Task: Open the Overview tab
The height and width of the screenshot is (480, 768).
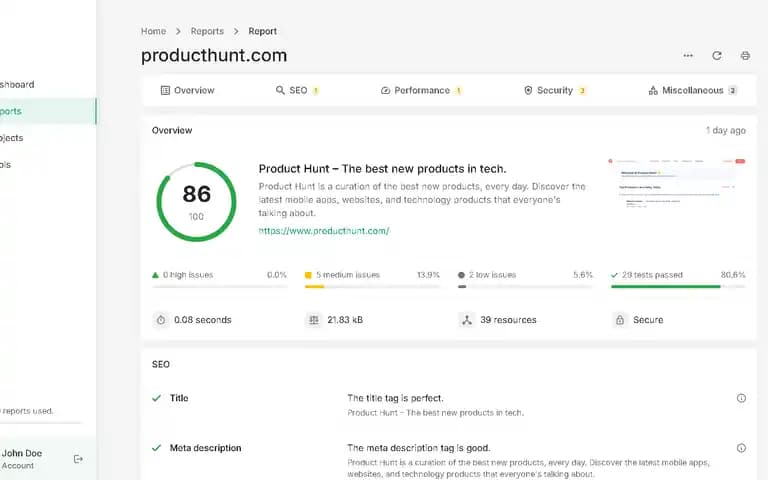Action: tap(188, 90)
